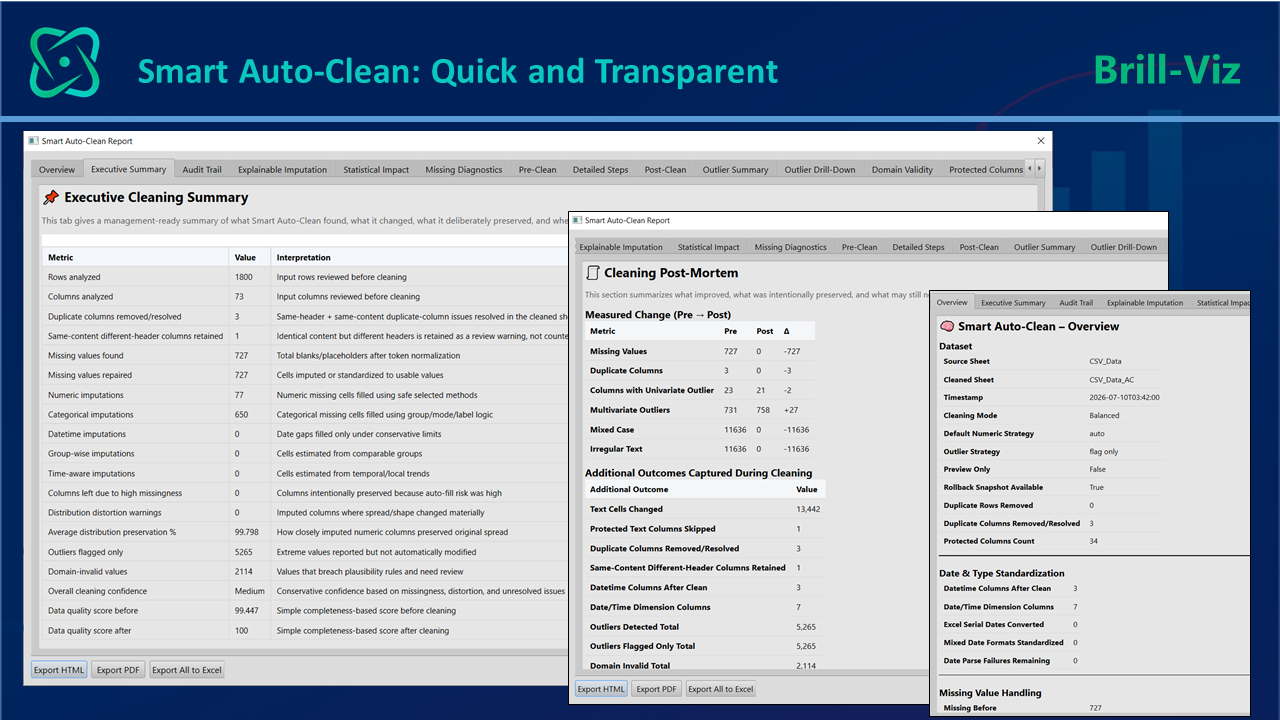
Task: Click back report window's title bar icon
Action: tap(33, 141)
